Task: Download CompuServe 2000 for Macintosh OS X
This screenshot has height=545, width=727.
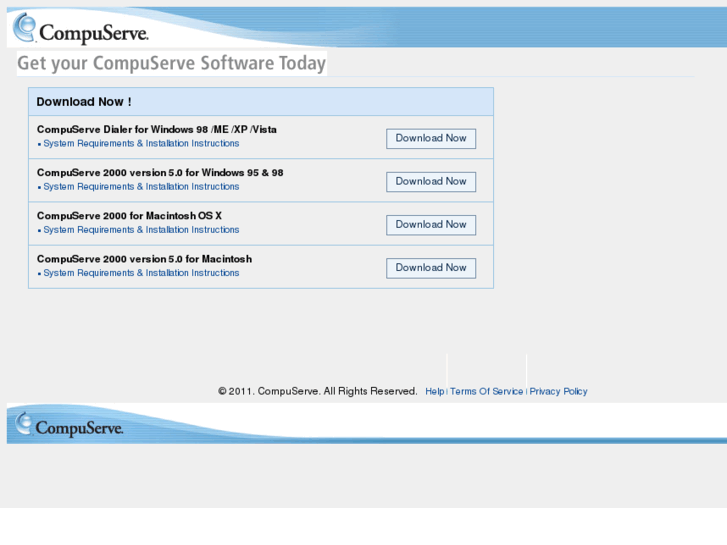Action: coord(431,224)
